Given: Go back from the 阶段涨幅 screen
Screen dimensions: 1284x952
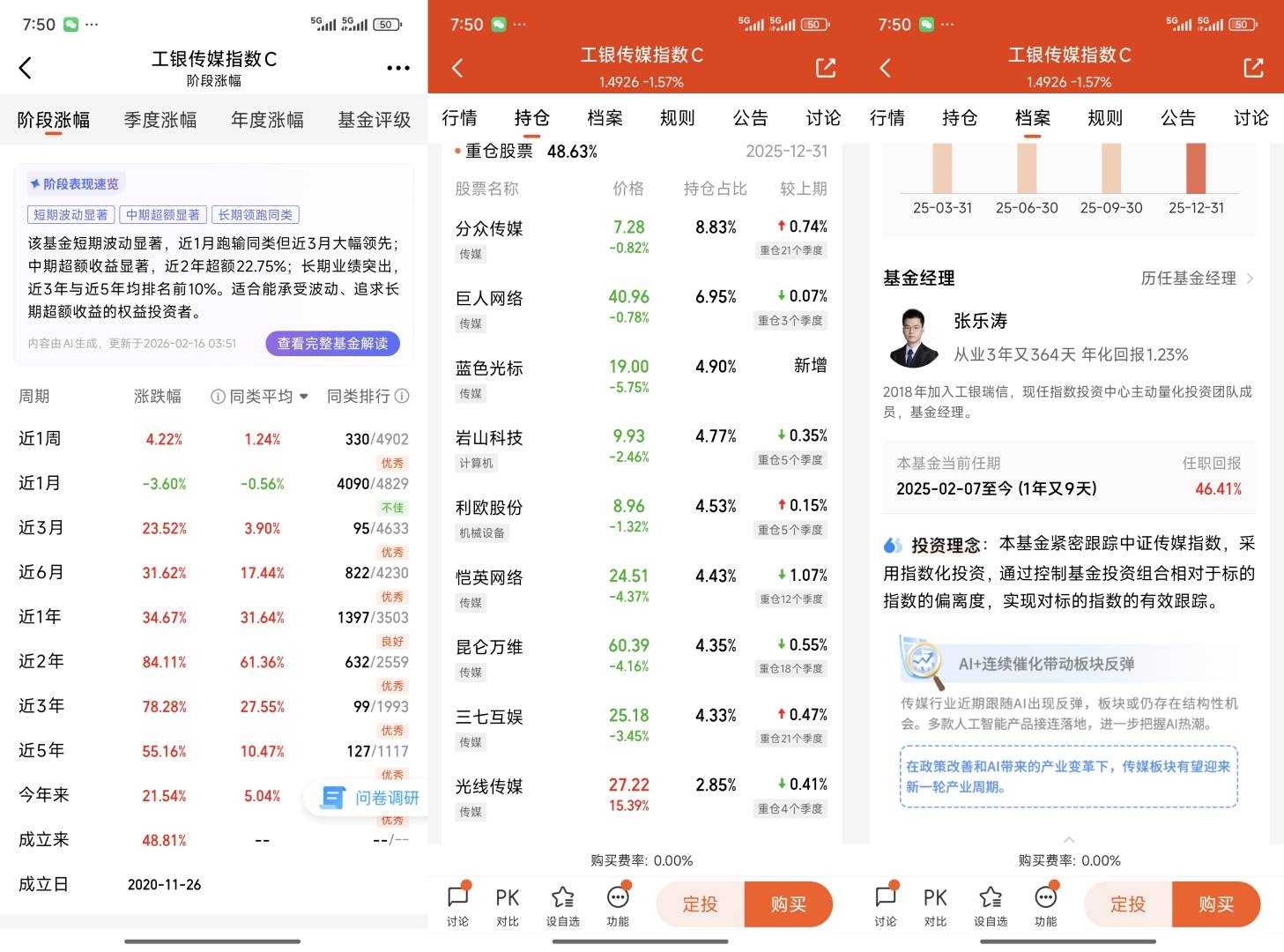Looking at the screenshot, I should coord(25,68).
